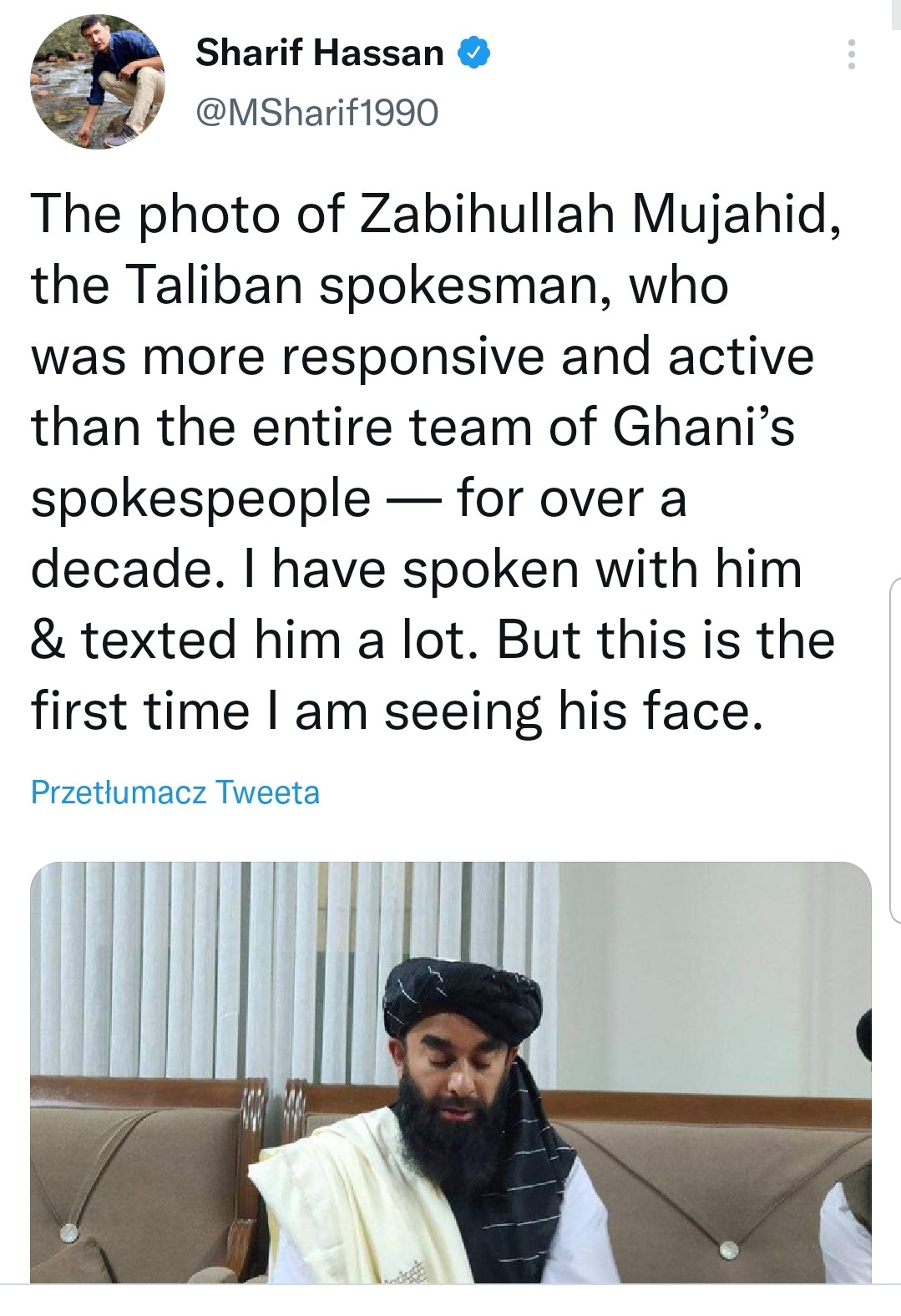
Task: Click the scroll handle on the right edge
Action: (895, 749)
